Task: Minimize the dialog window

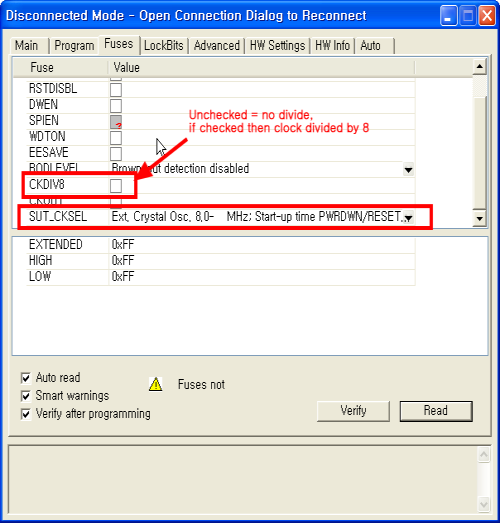Action: (x=448, y=16)
